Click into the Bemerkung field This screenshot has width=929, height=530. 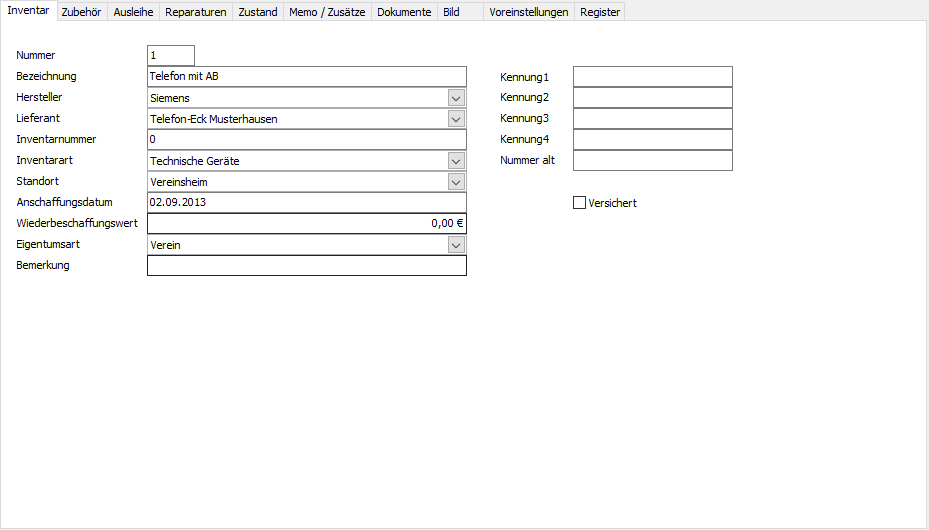tap(306, 266)
